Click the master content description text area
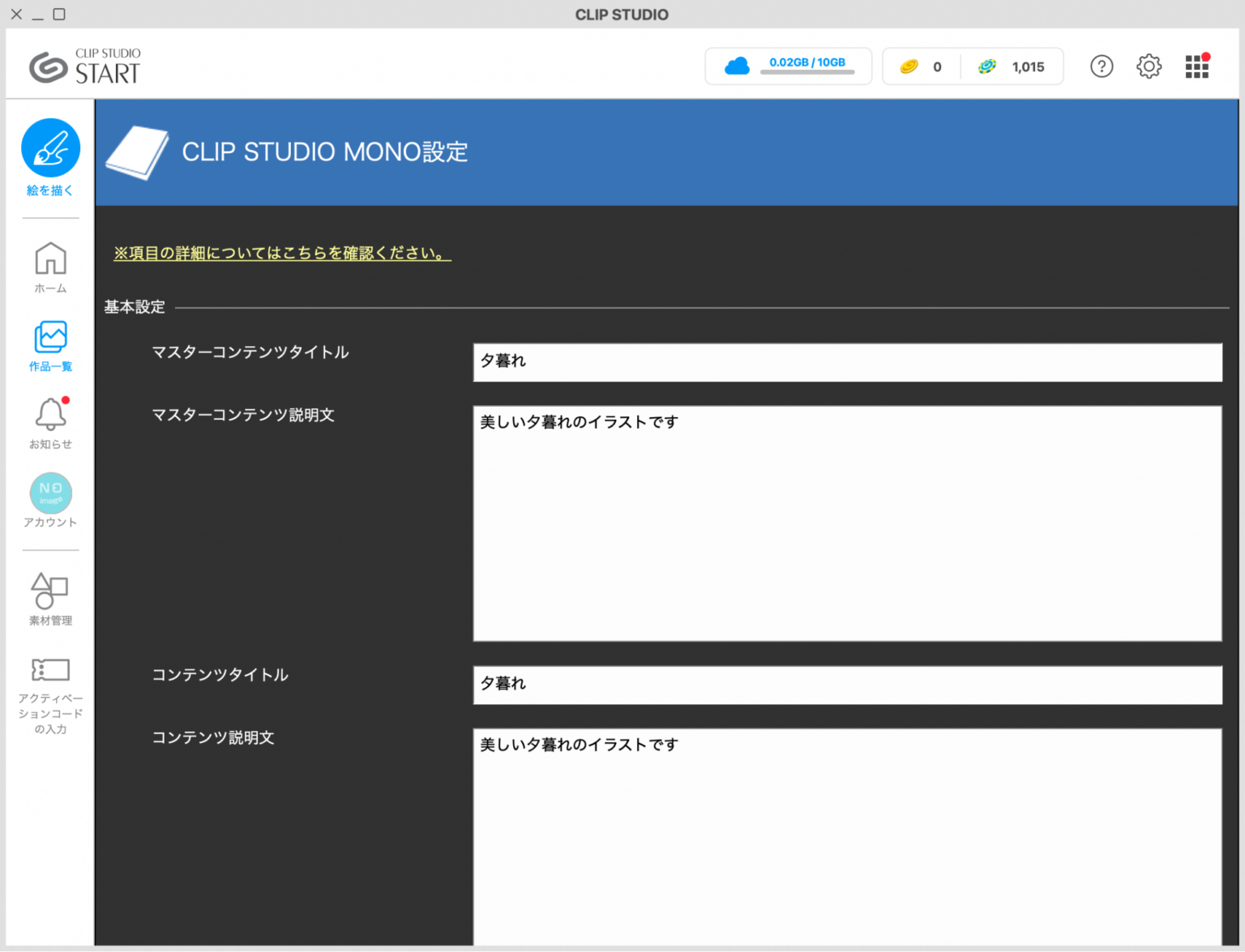Image resolution: width=1245 pixels, height=952 pixels. (847, 523)
